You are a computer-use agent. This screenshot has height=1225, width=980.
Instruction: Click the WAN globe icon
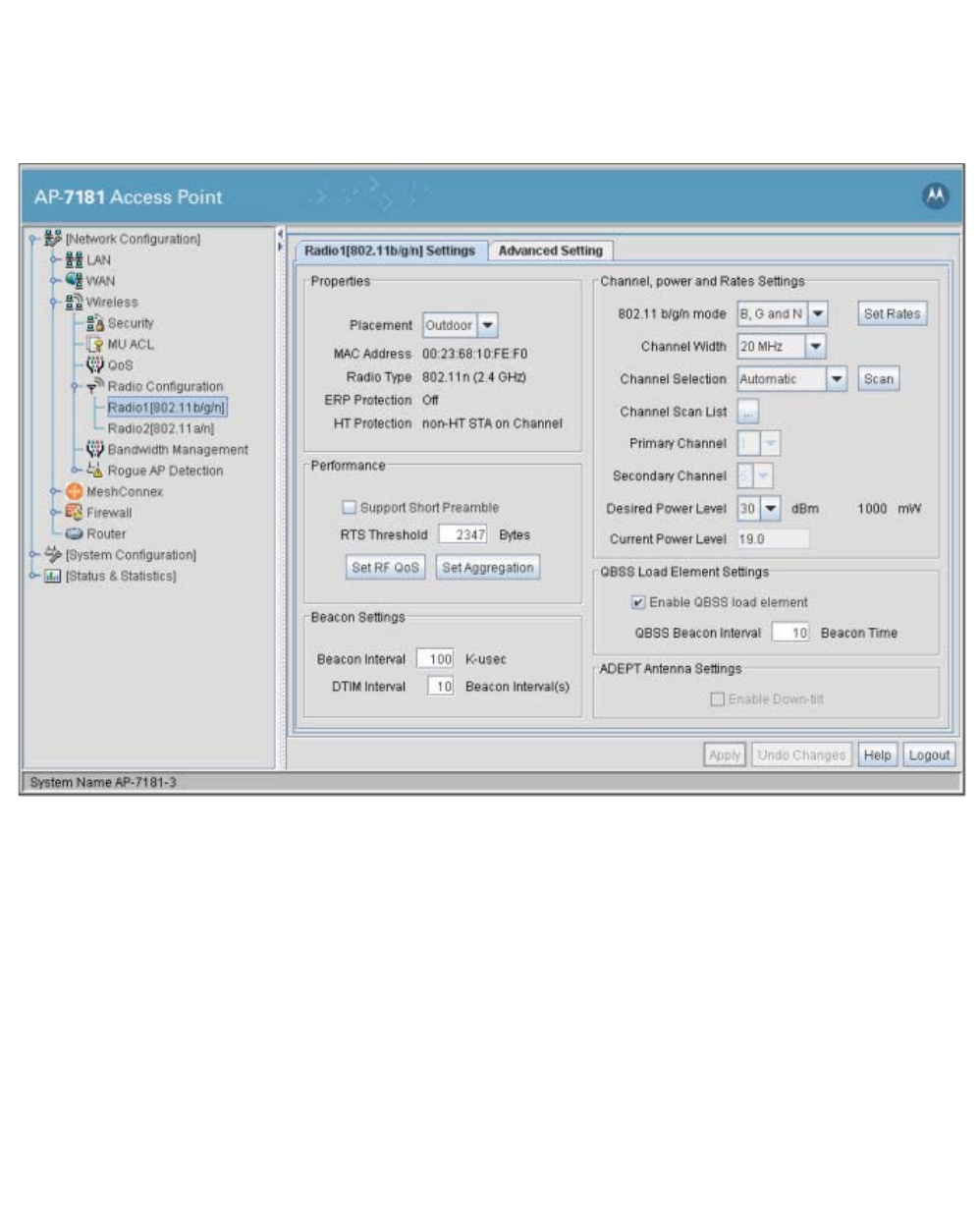pyautogui.click(x=74, y=281)
